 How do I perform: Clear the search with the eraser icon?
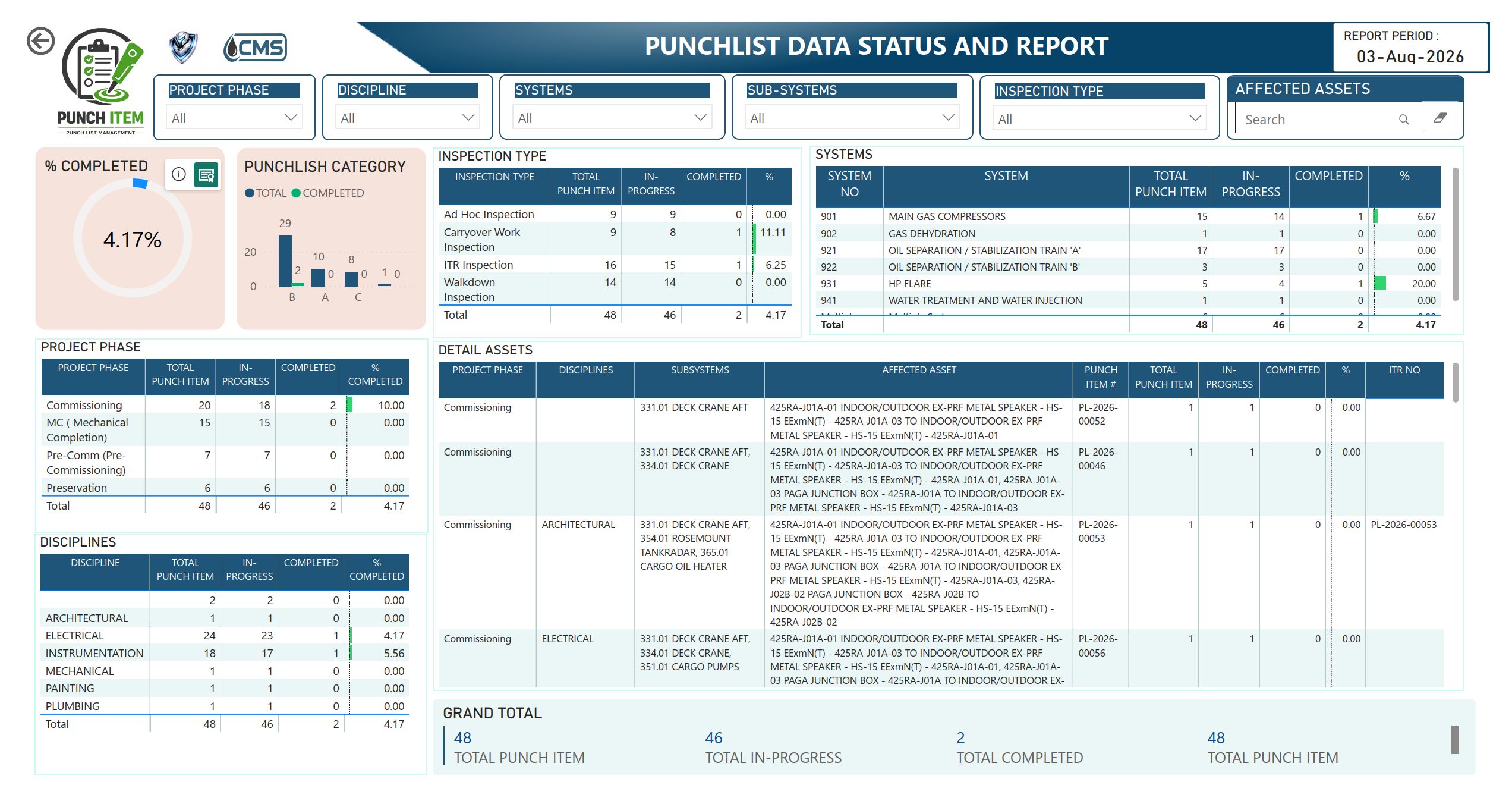(x=1440, y=118)
